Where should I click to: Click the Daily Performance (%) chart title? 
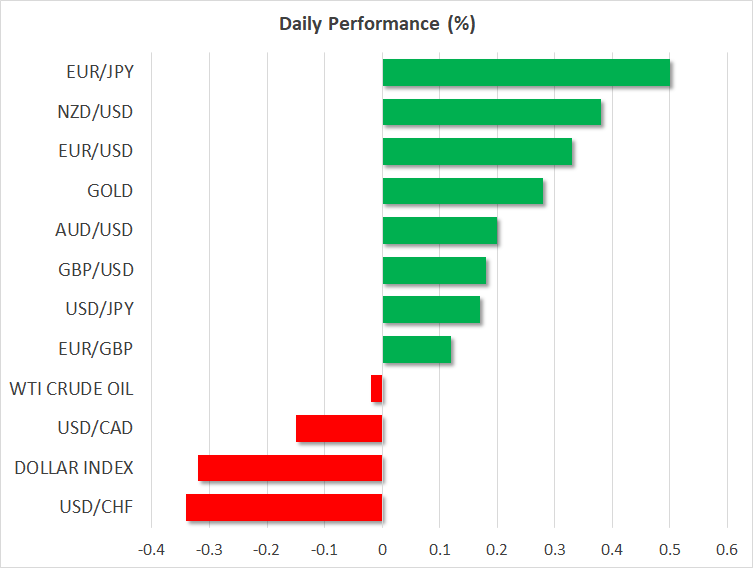(376, 24)
